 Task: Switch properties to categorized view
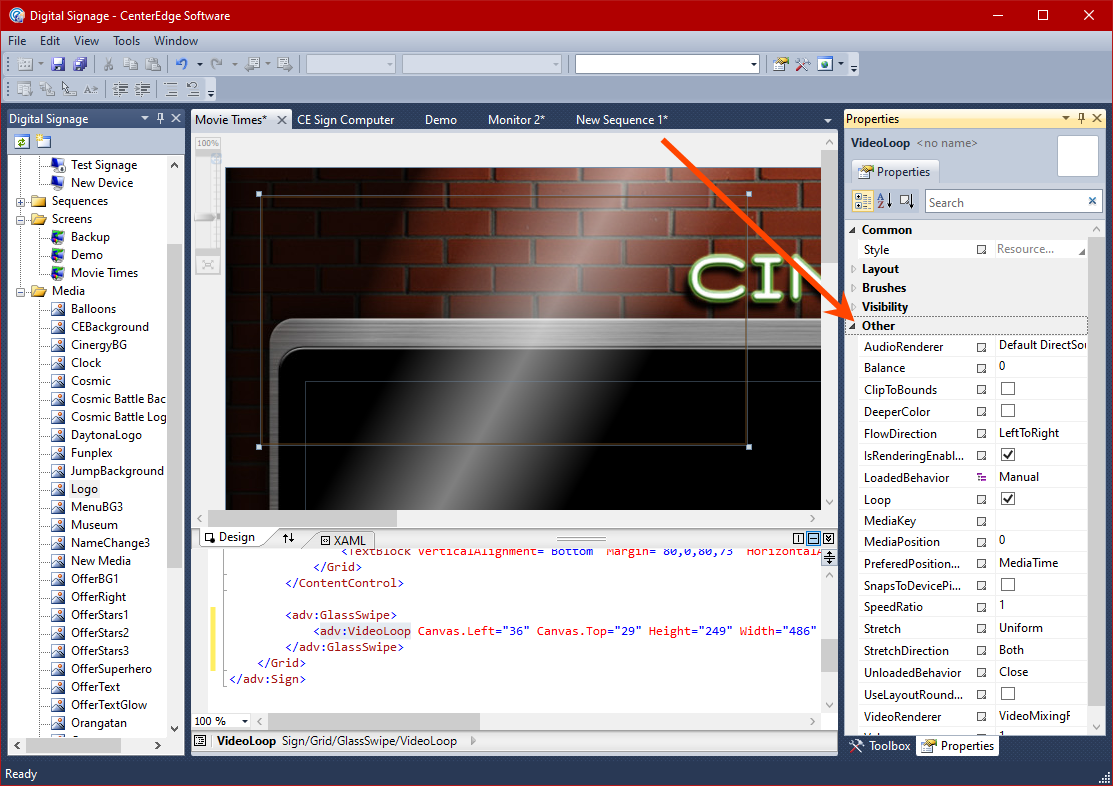863,202
